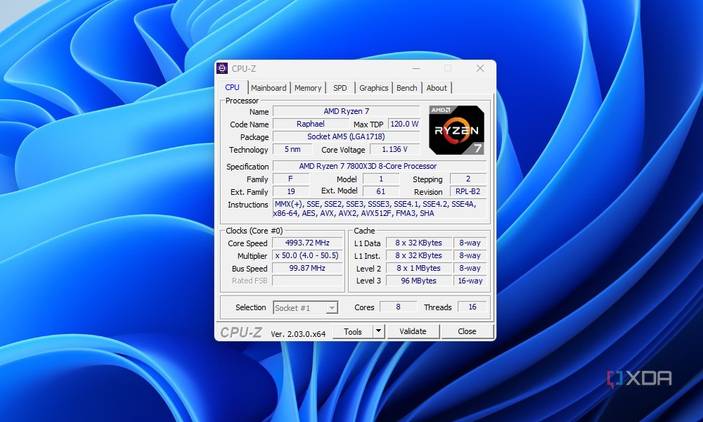The width and height of the screenshot is (703, 422).
Task: Click the disabled maximize button of CPU-Z
Action: pos(448,68)
